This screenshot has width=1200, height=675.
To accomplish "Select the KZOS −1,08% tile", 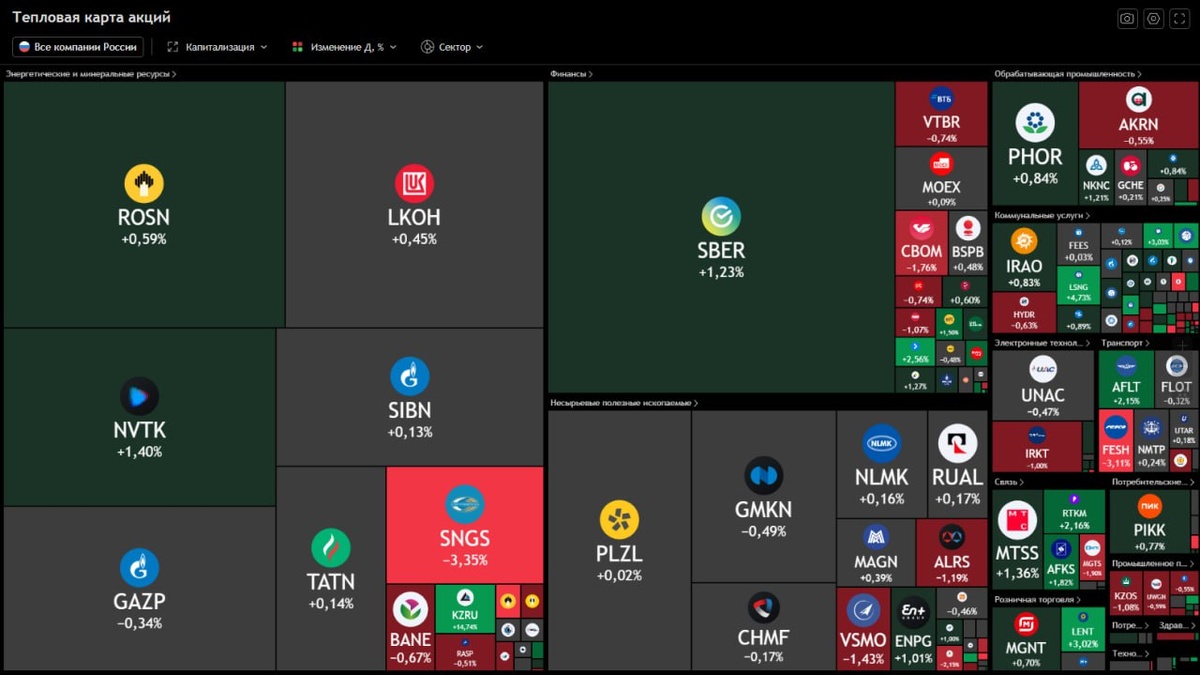I will (x=1126, y=592).
